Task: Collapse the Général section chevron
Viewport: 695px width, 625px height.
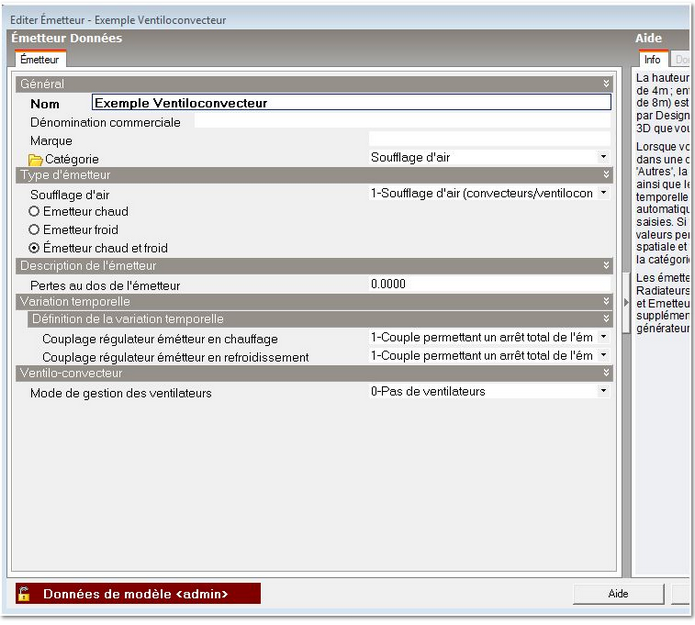Action: click(x=606, y=84)
